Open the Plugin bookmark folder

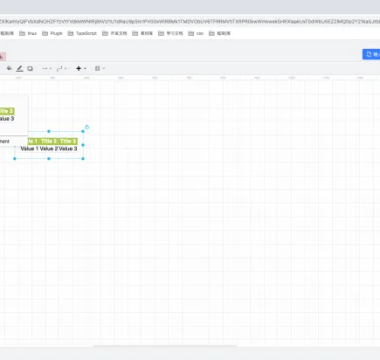[x=52, y=33]
